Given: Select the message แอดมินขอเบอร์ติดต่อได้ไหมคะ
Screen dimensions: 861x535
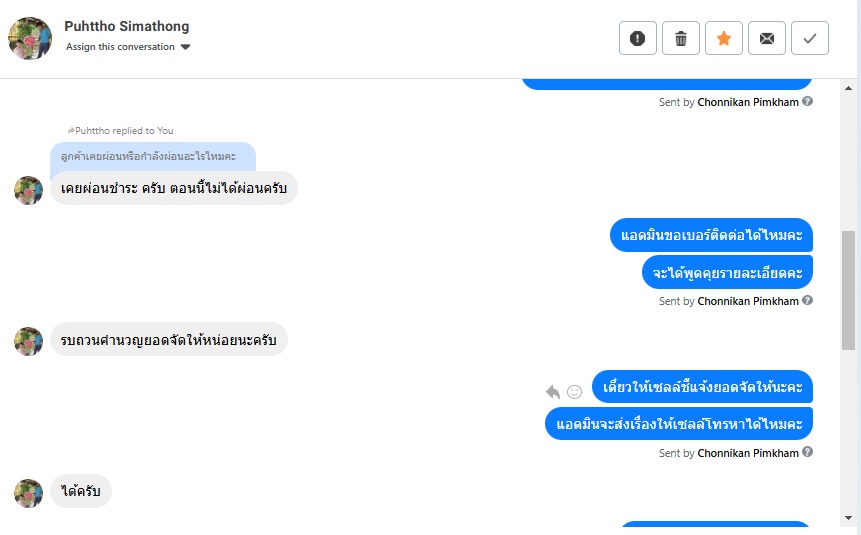Looking at the screenshot, I should click(711, 235).
